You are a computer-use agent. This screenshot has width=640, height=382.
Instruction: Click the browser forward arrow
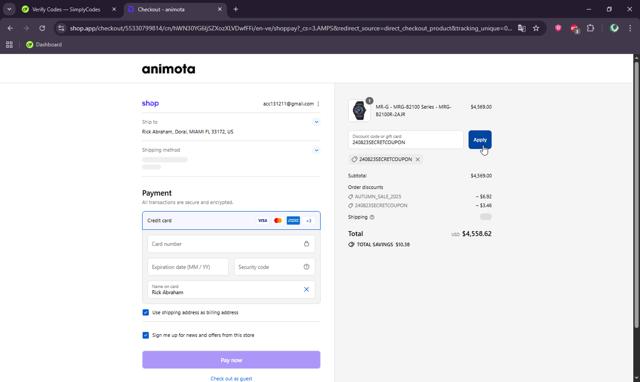(26, 28)
